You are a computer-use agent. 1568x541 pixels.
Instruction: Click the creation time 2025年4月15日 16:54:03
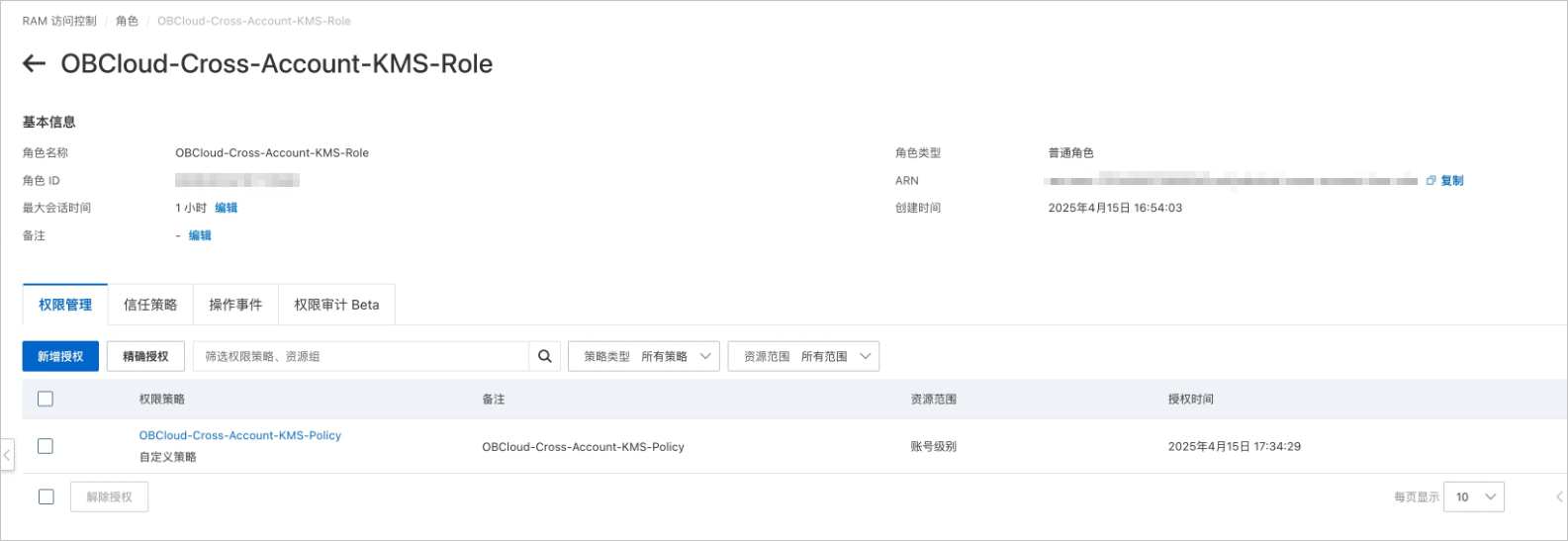[1115, 208]
